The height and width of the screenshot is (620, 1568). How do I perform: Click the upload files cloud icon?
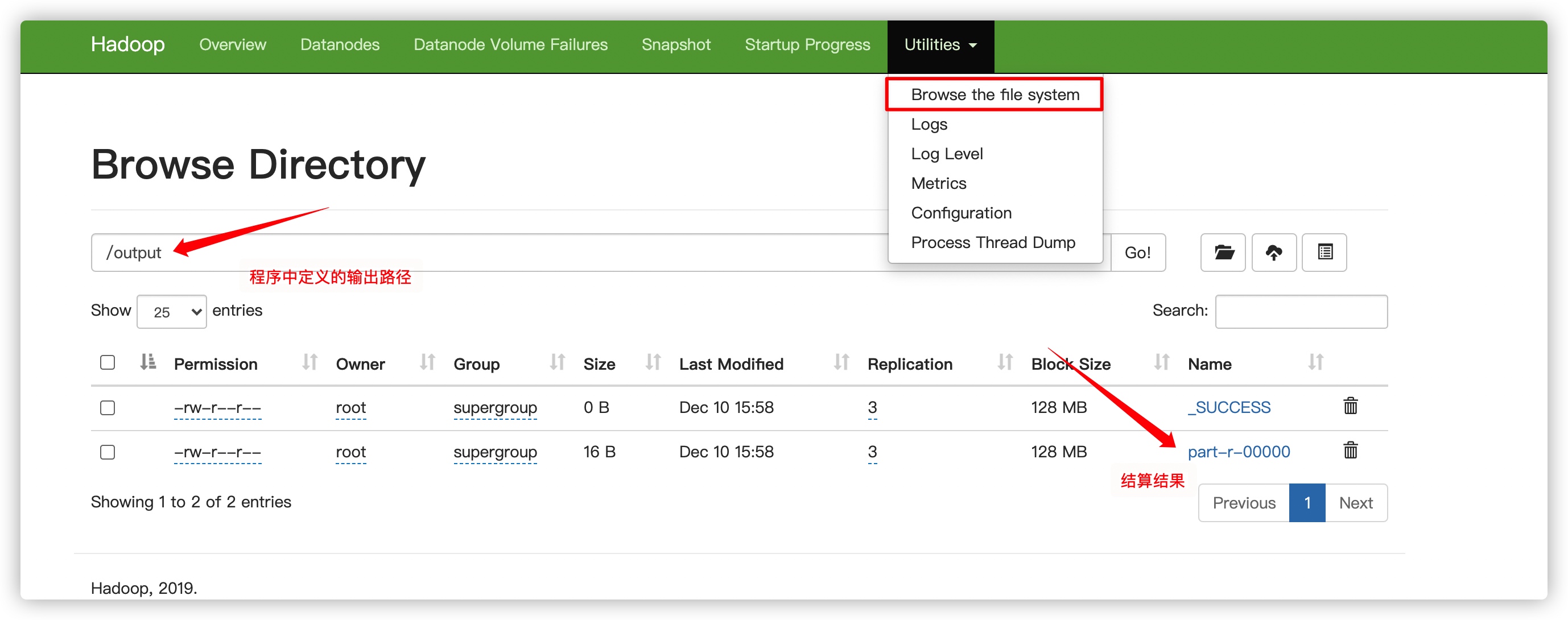[1273, 253]
